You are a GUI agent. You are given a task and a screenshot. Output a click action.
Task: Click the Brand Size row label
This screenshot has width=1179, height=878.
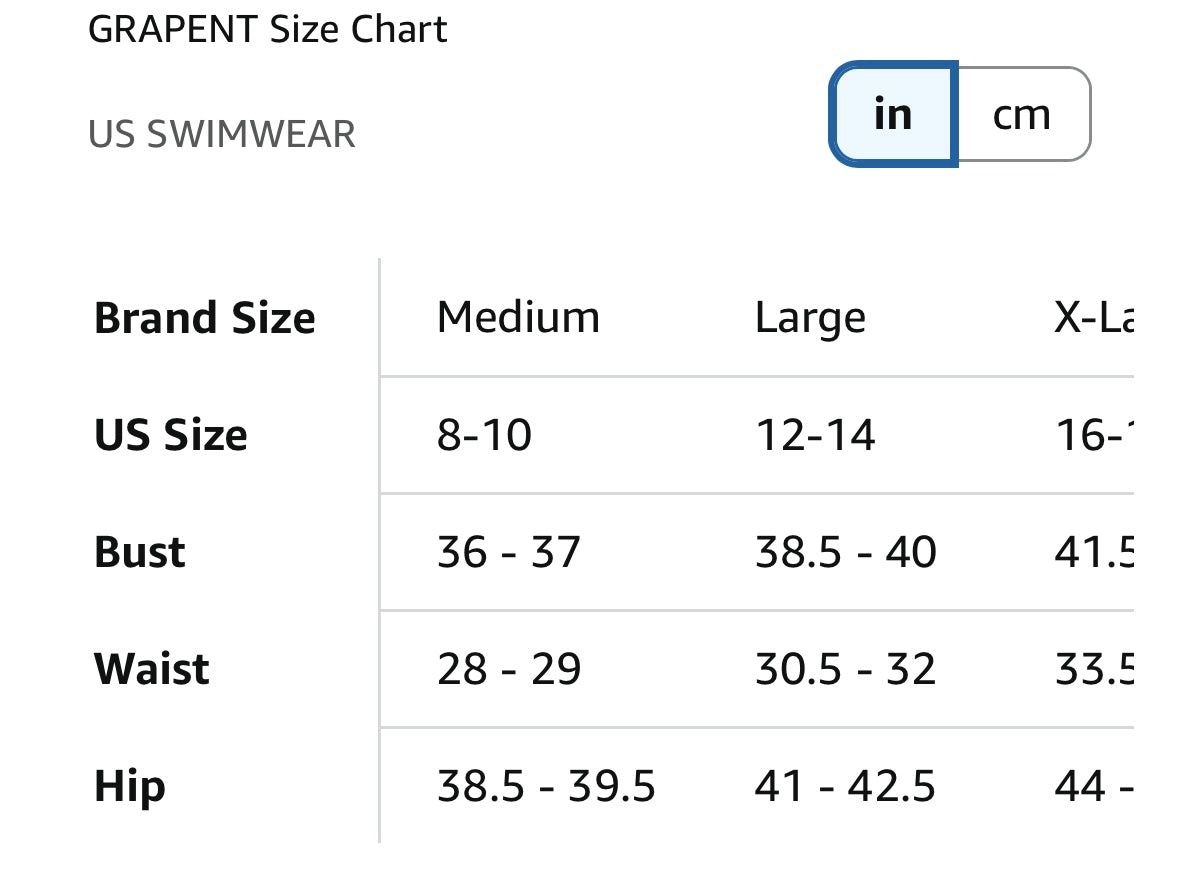coord(203,318)
